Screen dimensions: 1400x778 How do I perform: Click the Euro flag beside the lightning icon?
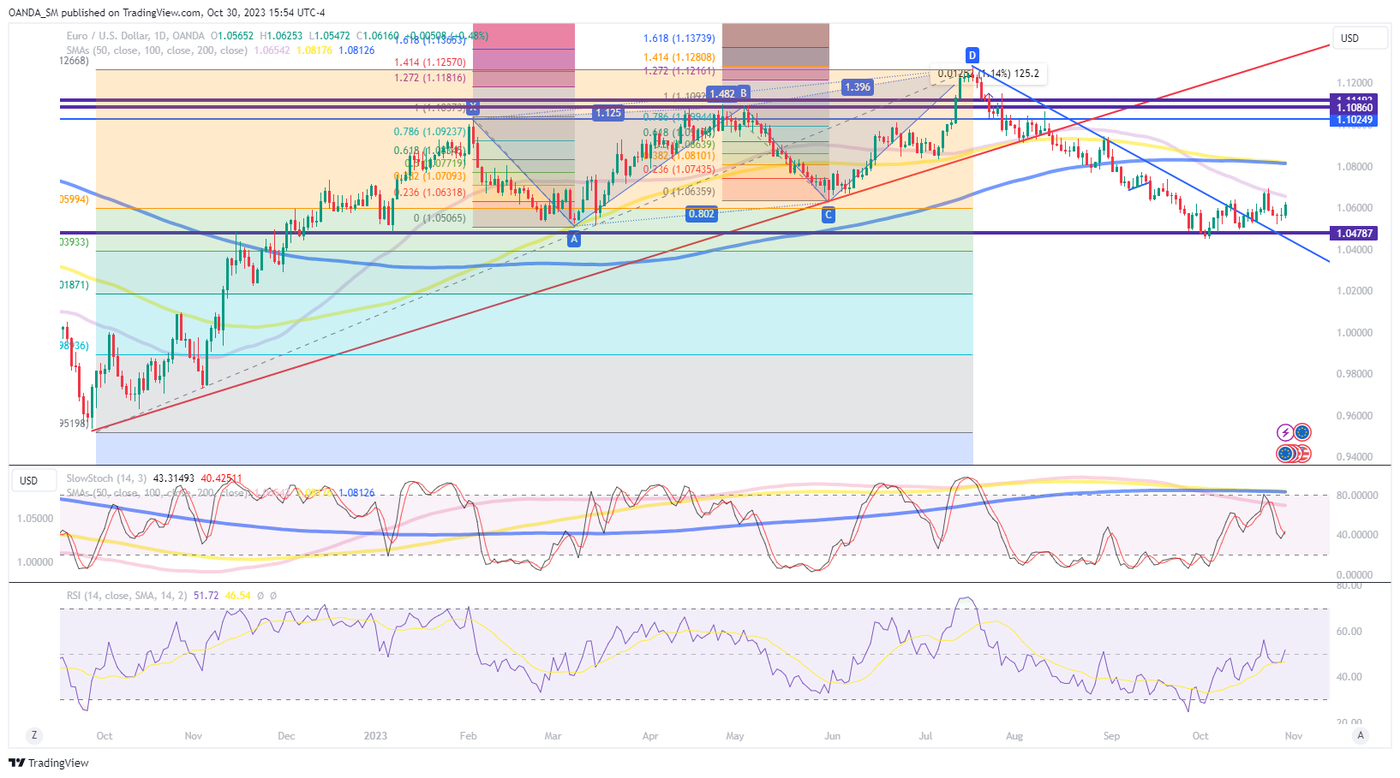1301,433
